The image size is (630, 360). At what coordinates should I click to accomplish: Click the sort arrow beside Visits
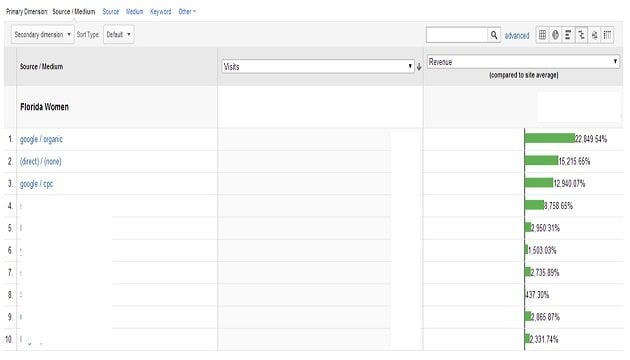(419, 67)
